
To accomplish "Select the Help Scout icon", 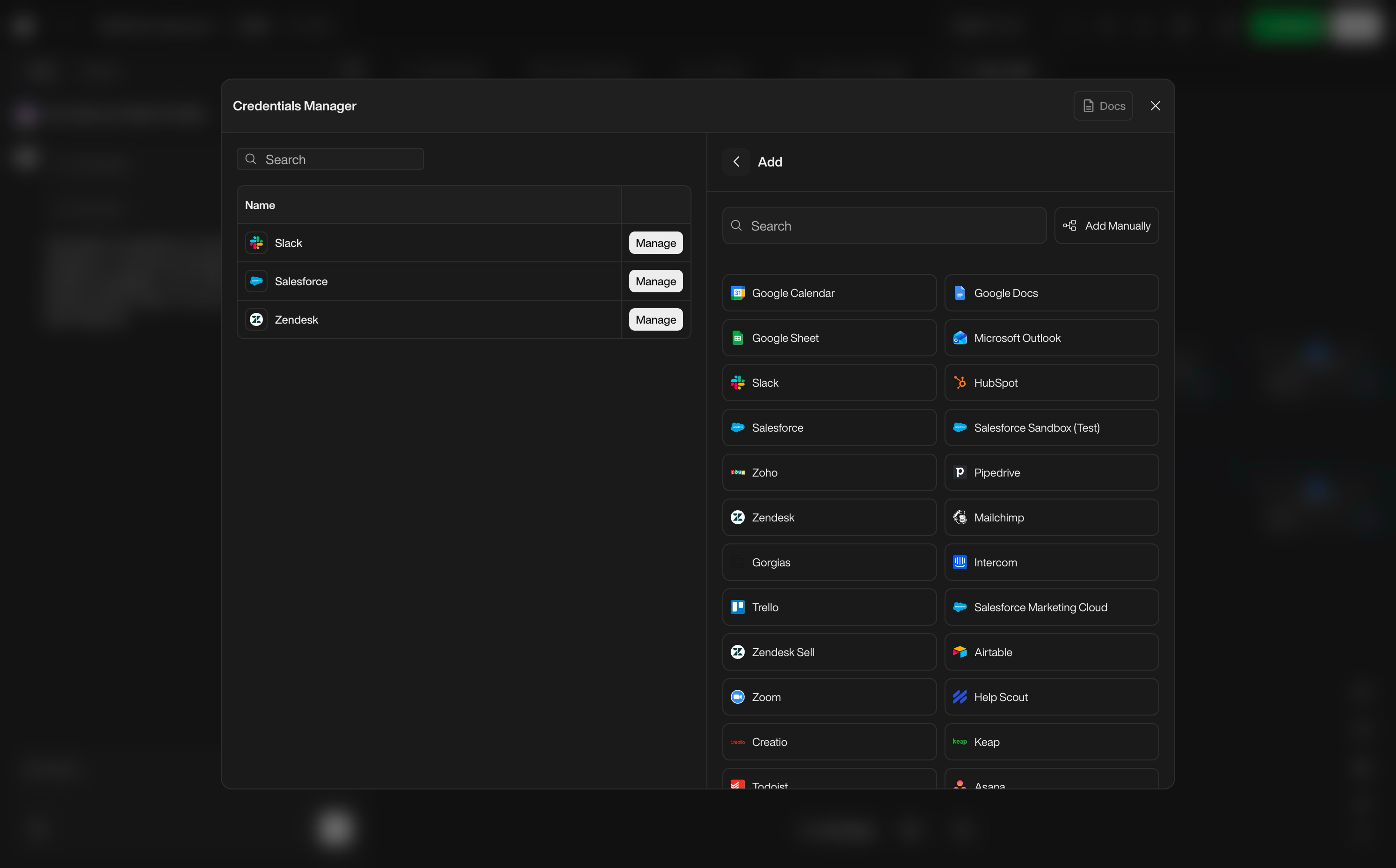I will tap(960, 697).
